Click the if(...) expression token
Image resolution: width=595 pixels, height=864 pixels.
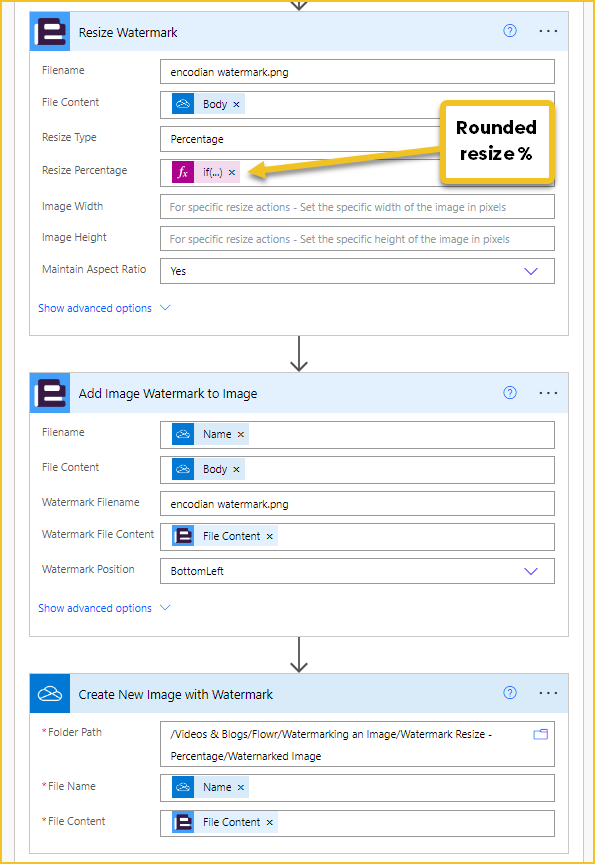coord(206,172)
